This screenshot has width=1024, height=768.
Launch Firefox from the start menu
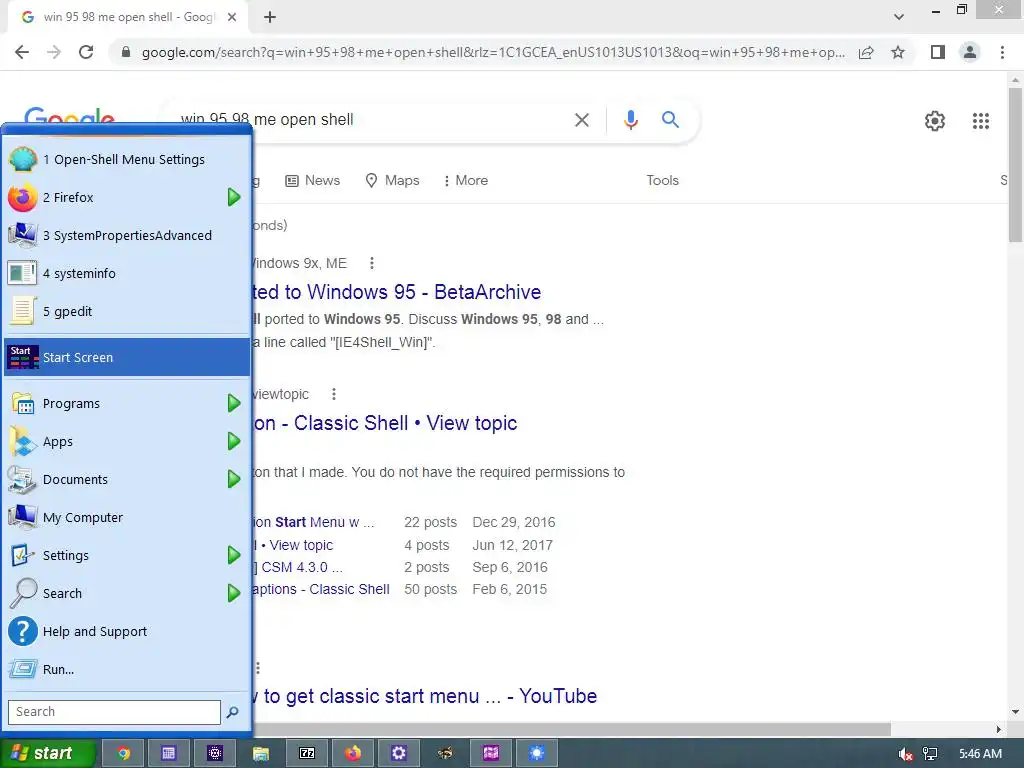click(x=127, y=197)
